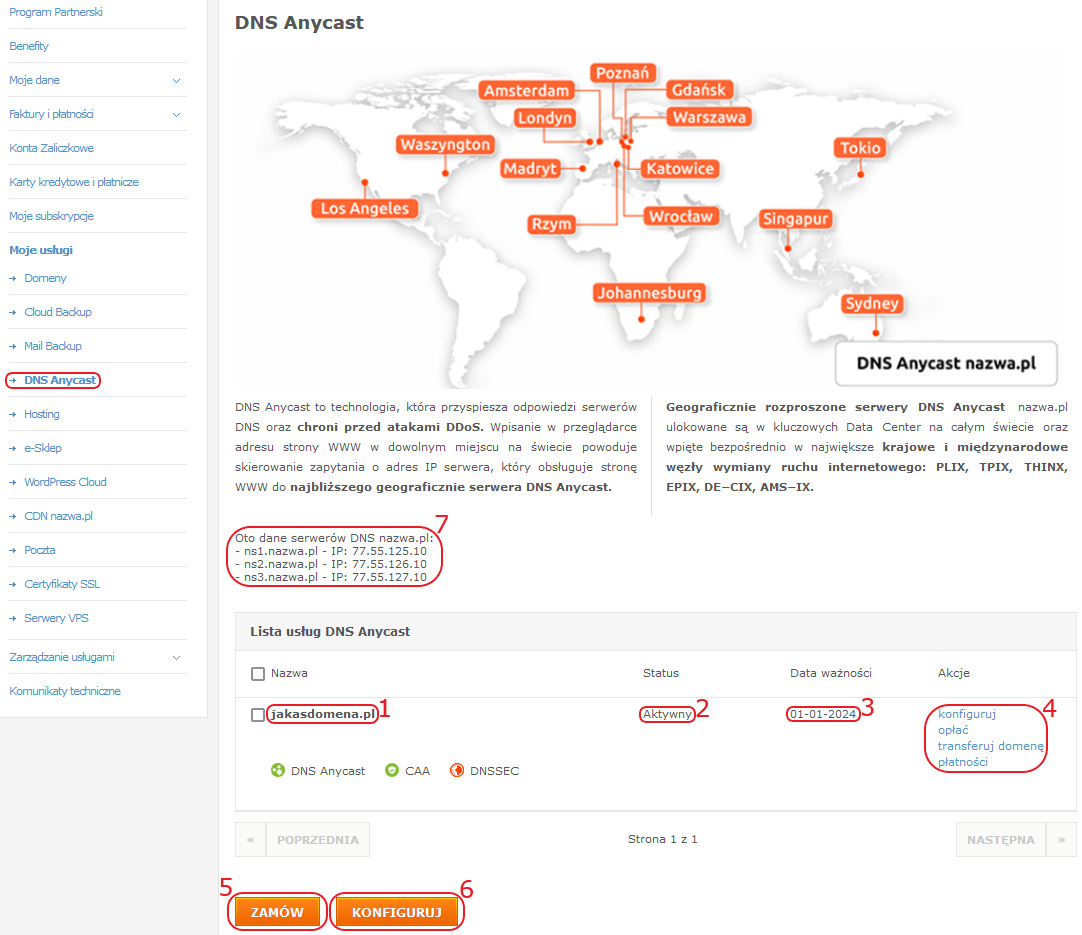Select e-Sklep in the sidebar
Image resolution: width=1082 pixels, height=935 pixels.
[43, 448]
